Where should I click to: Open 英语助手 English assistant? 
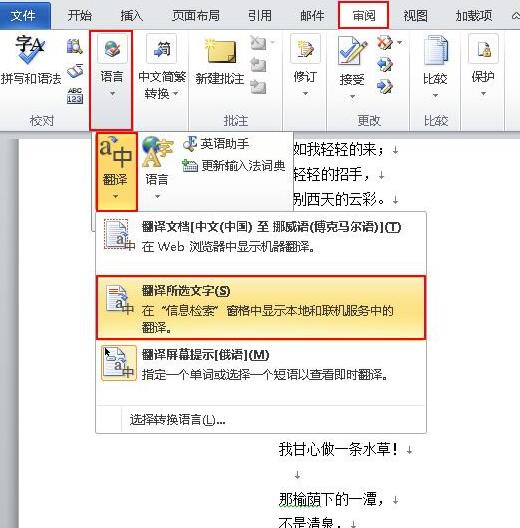216,144
